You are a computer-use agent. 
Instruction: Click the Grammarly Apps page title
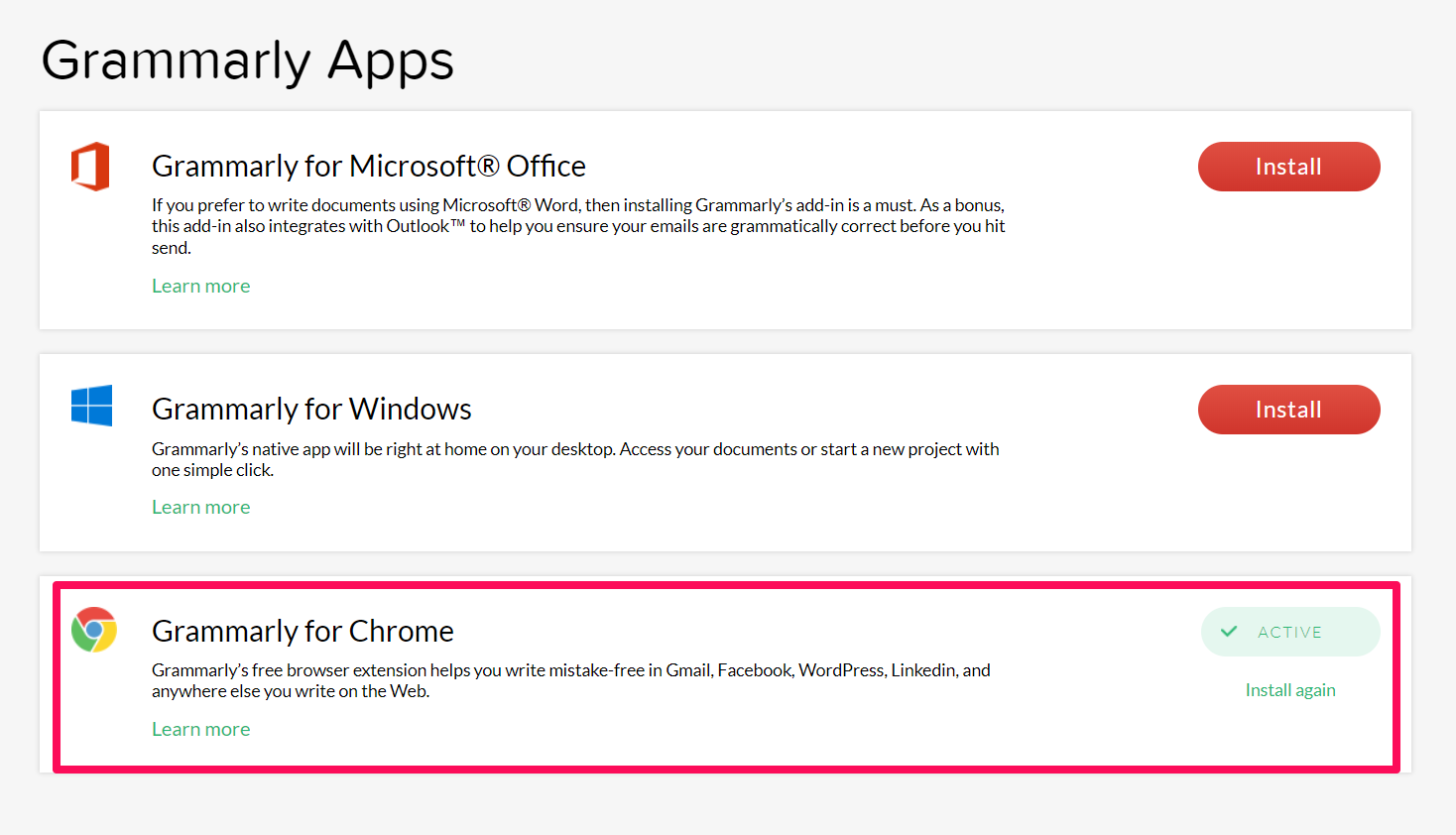click(248, 60)
